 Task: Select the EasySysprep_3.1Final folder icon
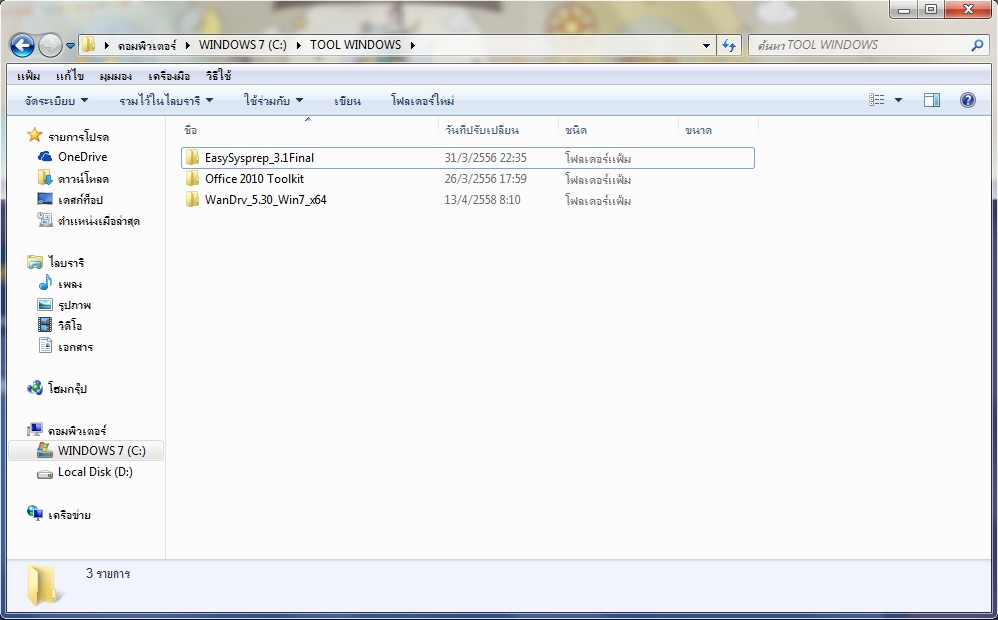[x=192, y=158]
